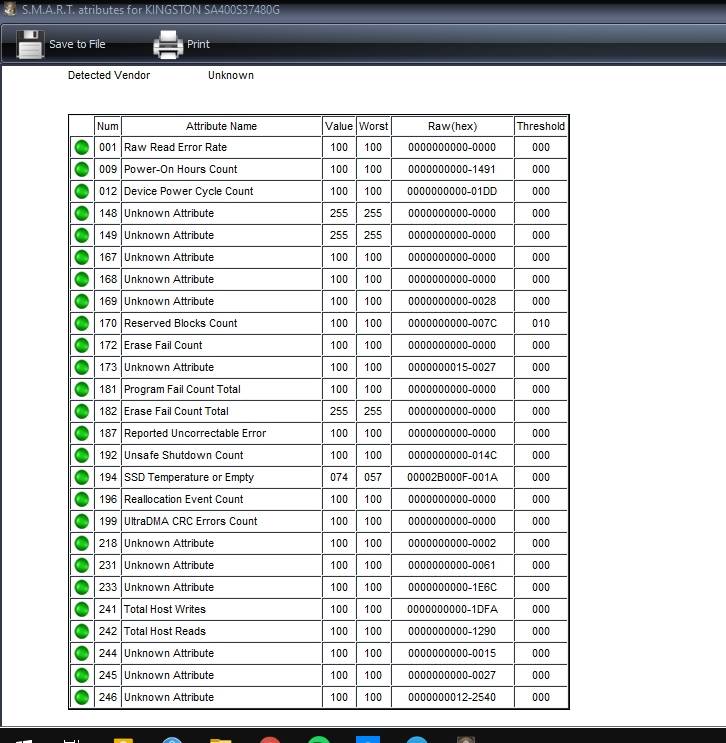Click the Detected Vendor label
Viewport: 726px width, 743px height.
(109, 75)
